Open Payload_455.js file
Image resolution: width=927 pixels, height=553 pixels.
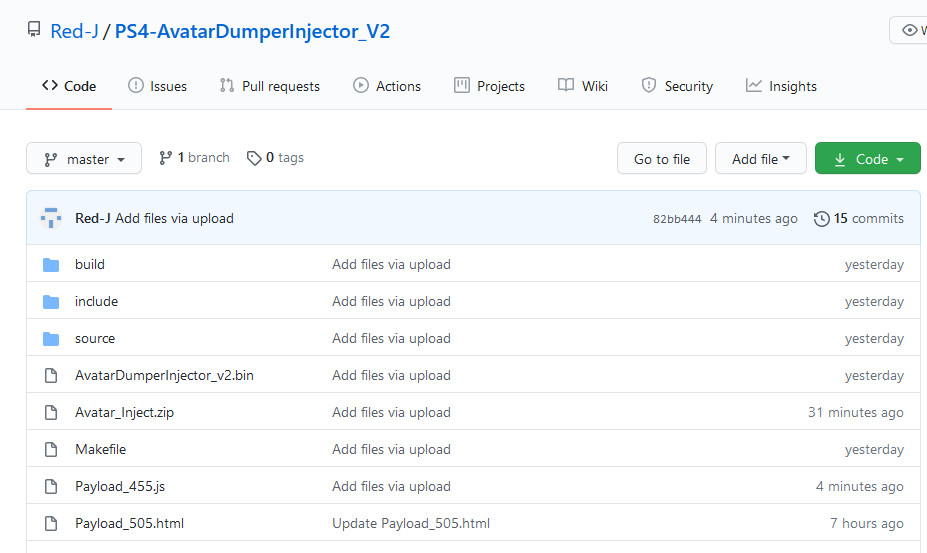click(x=119, y=486)
